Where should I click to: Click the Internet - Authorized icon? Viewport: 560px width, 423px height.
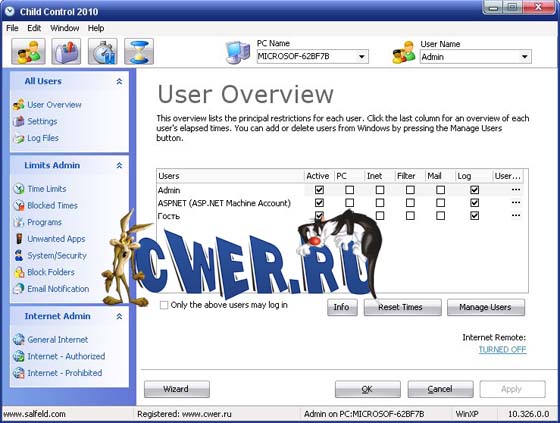[x=19, y=356]
